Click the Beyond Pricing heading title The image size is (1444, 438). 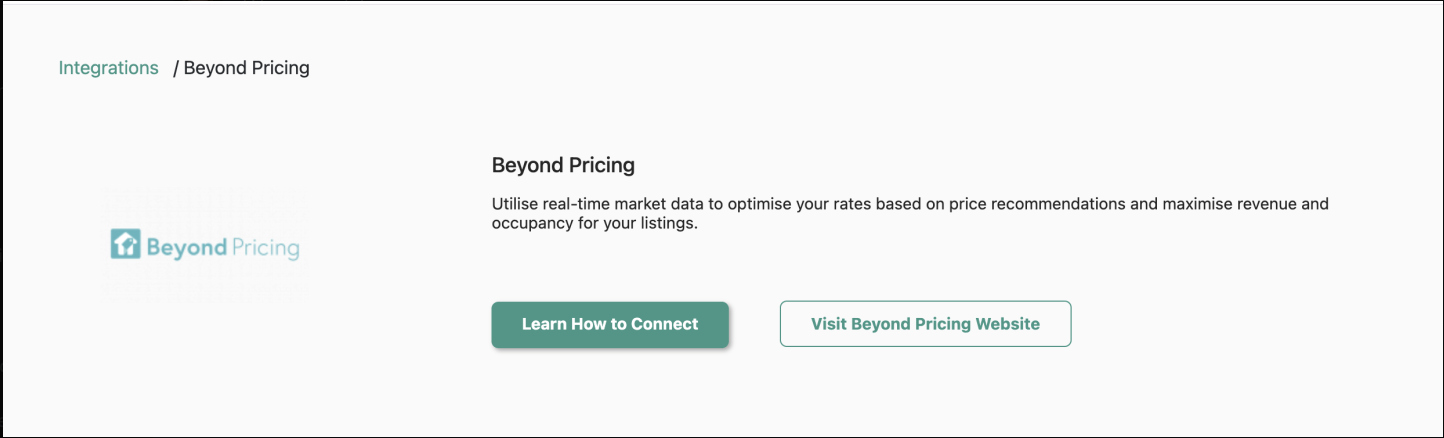pos(563,165)
